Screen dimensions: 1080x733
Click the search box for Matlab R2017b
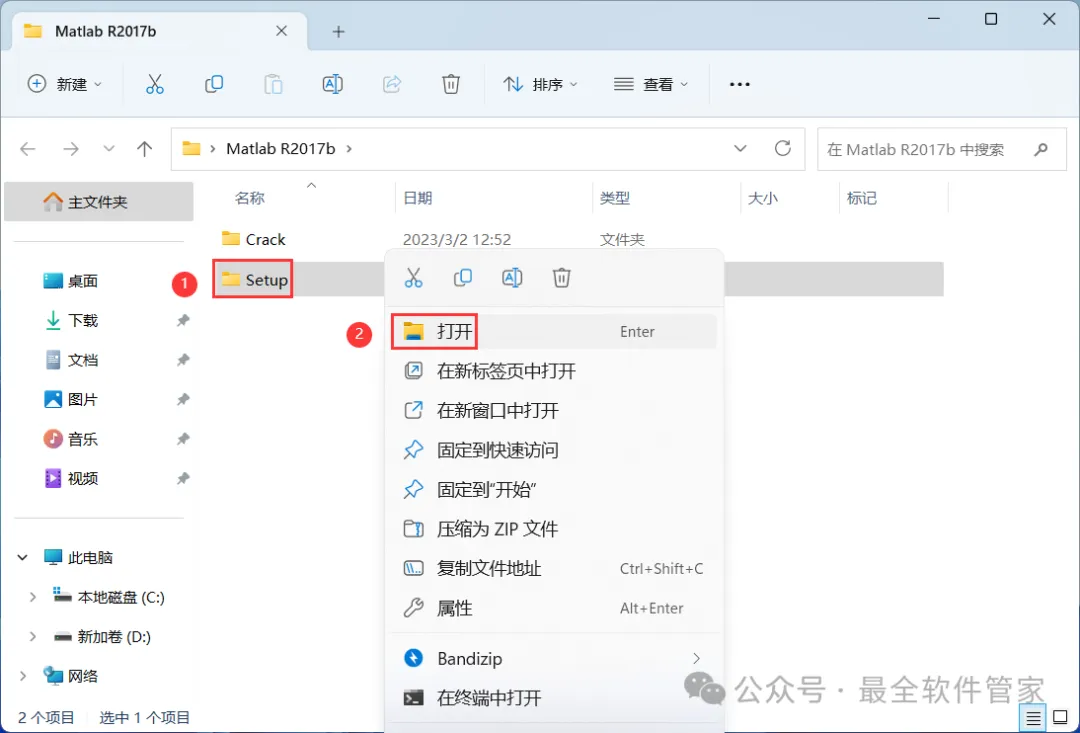point(942,149)
